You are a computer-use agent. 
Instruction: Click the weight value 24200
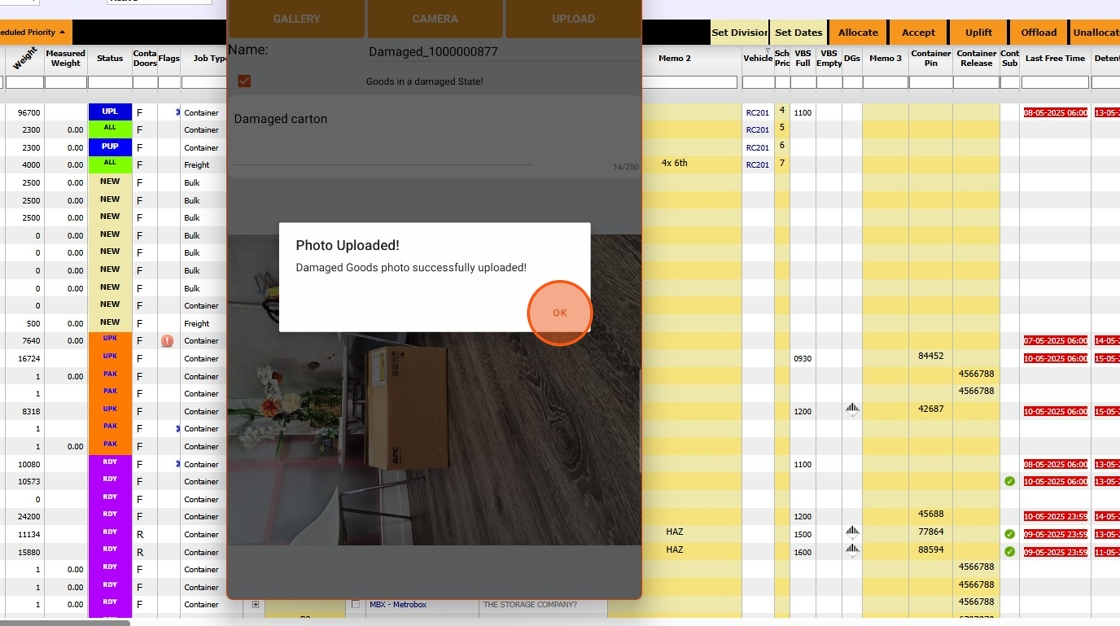(29, 517)
